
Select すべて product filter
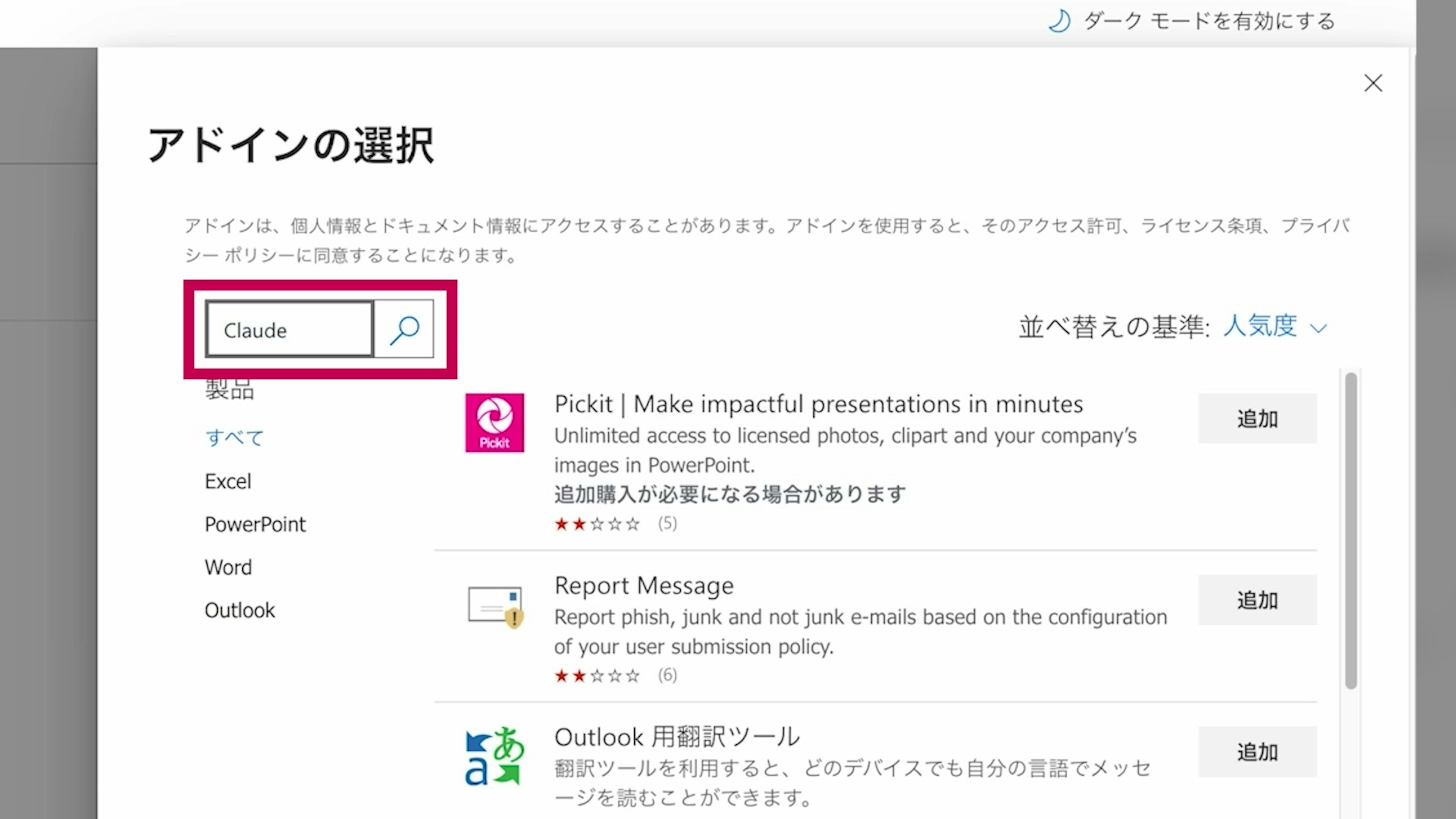[234, 438]
